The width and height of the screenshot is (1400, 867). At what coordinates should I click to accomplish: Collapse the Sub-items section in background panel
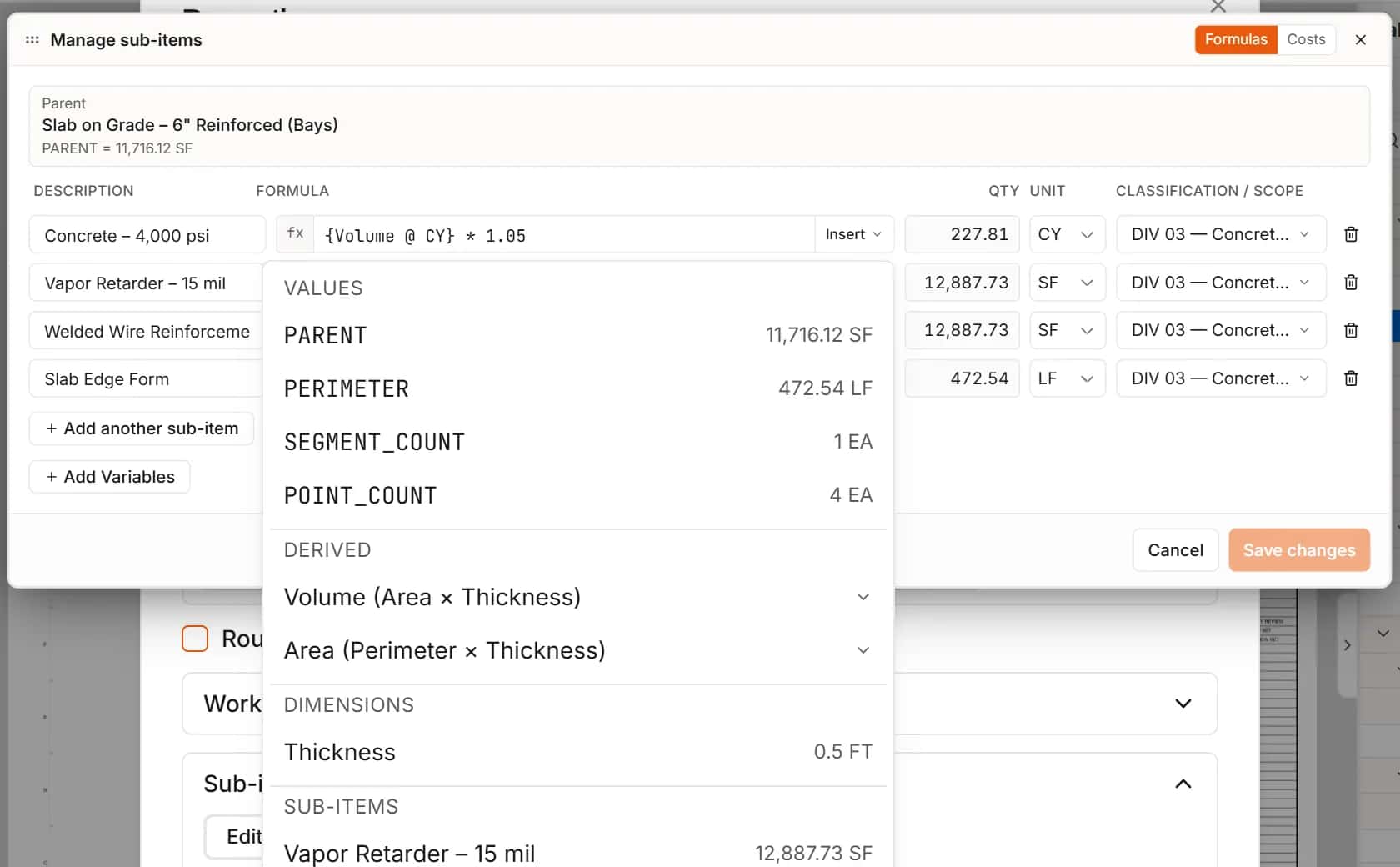[1182, 784]
